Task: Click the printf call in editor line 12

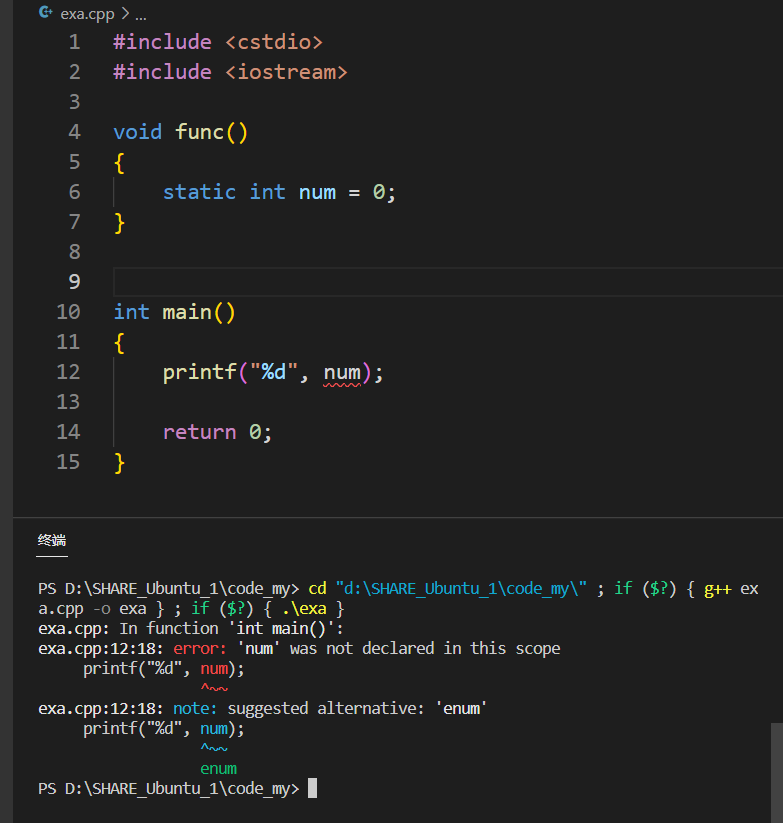Action: (199, 372)
